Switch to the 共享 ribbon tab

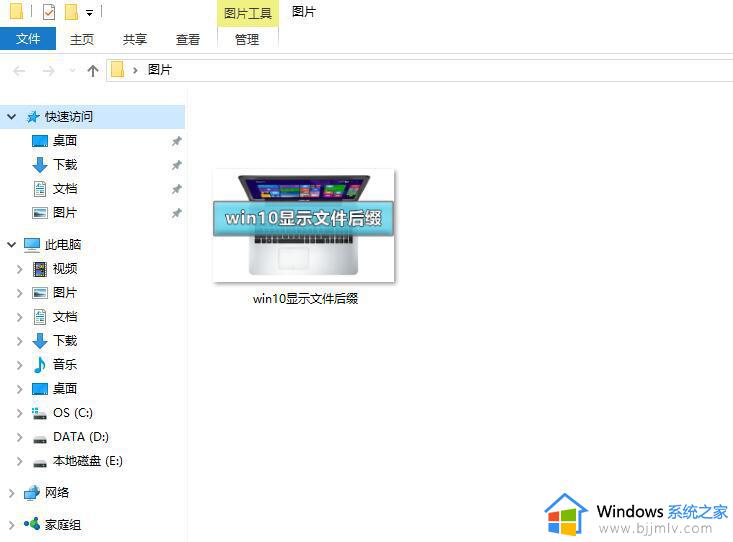pos(135,39)
